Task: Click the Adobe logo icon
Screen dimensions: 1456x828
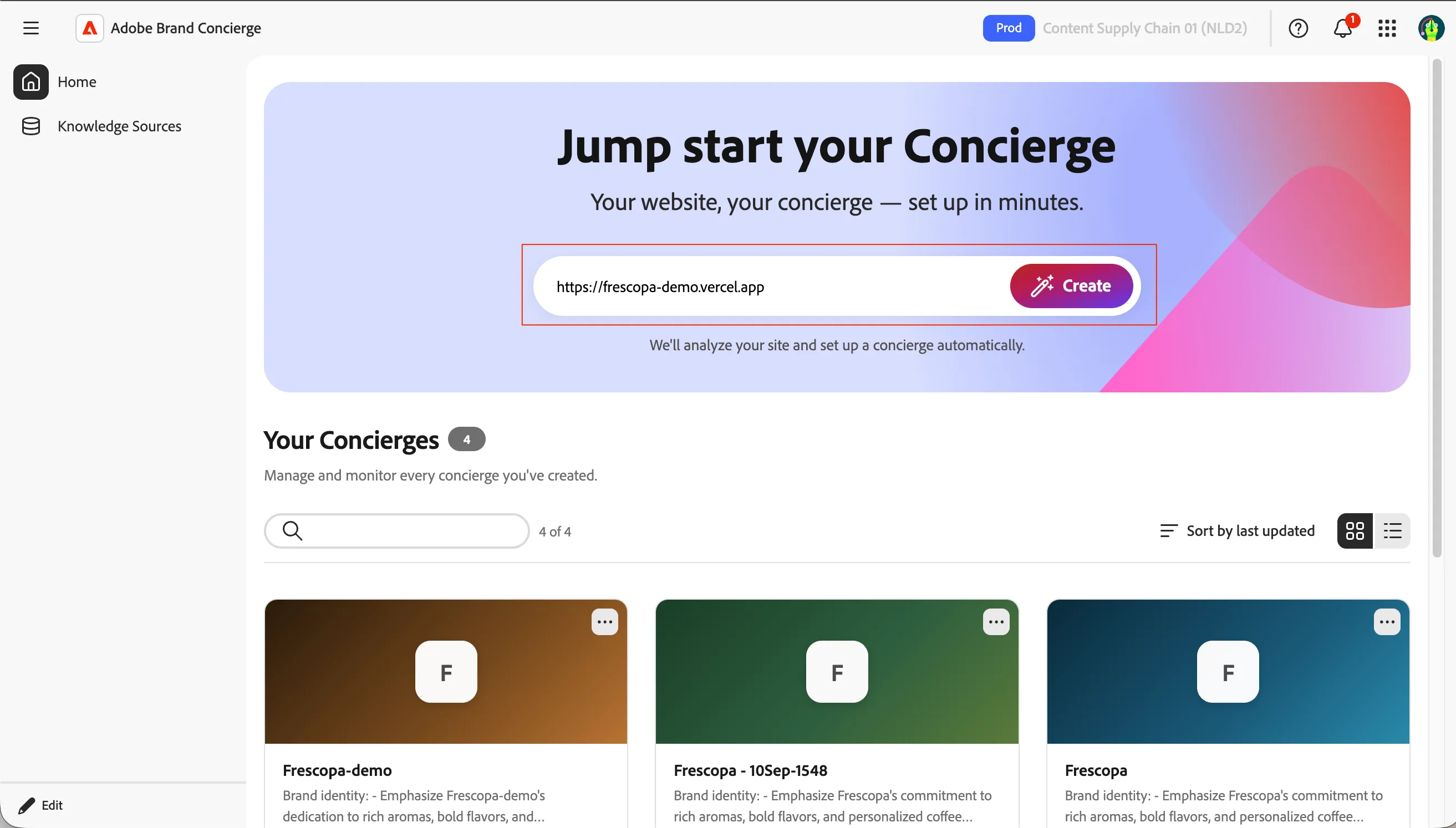Action: 90,28
